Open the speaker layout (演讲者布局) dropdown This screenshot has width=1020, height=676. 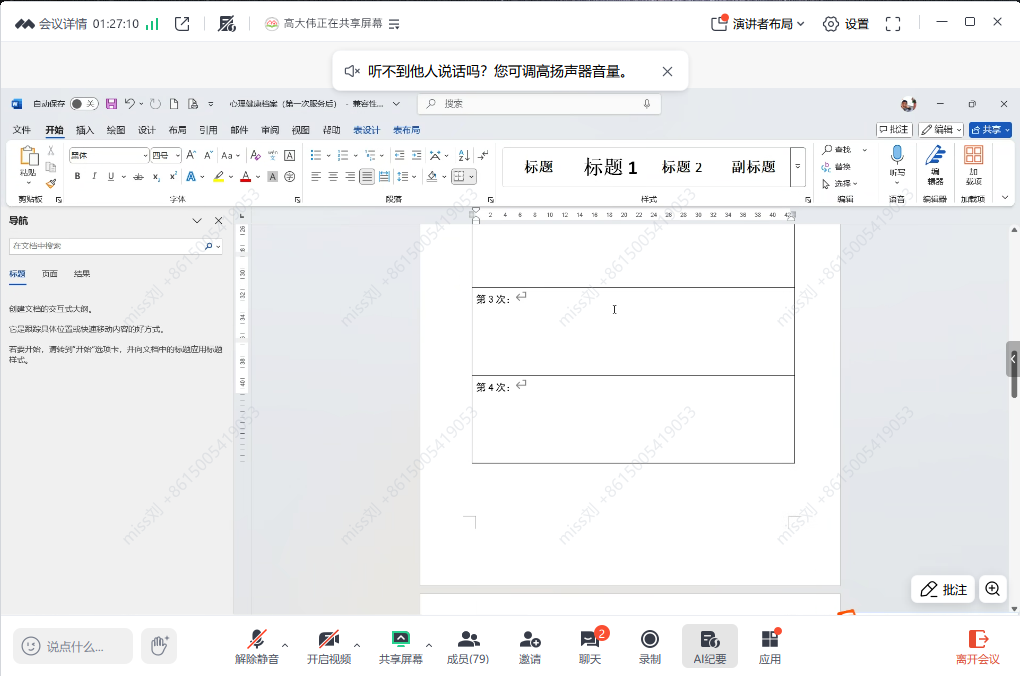point(760,23)
